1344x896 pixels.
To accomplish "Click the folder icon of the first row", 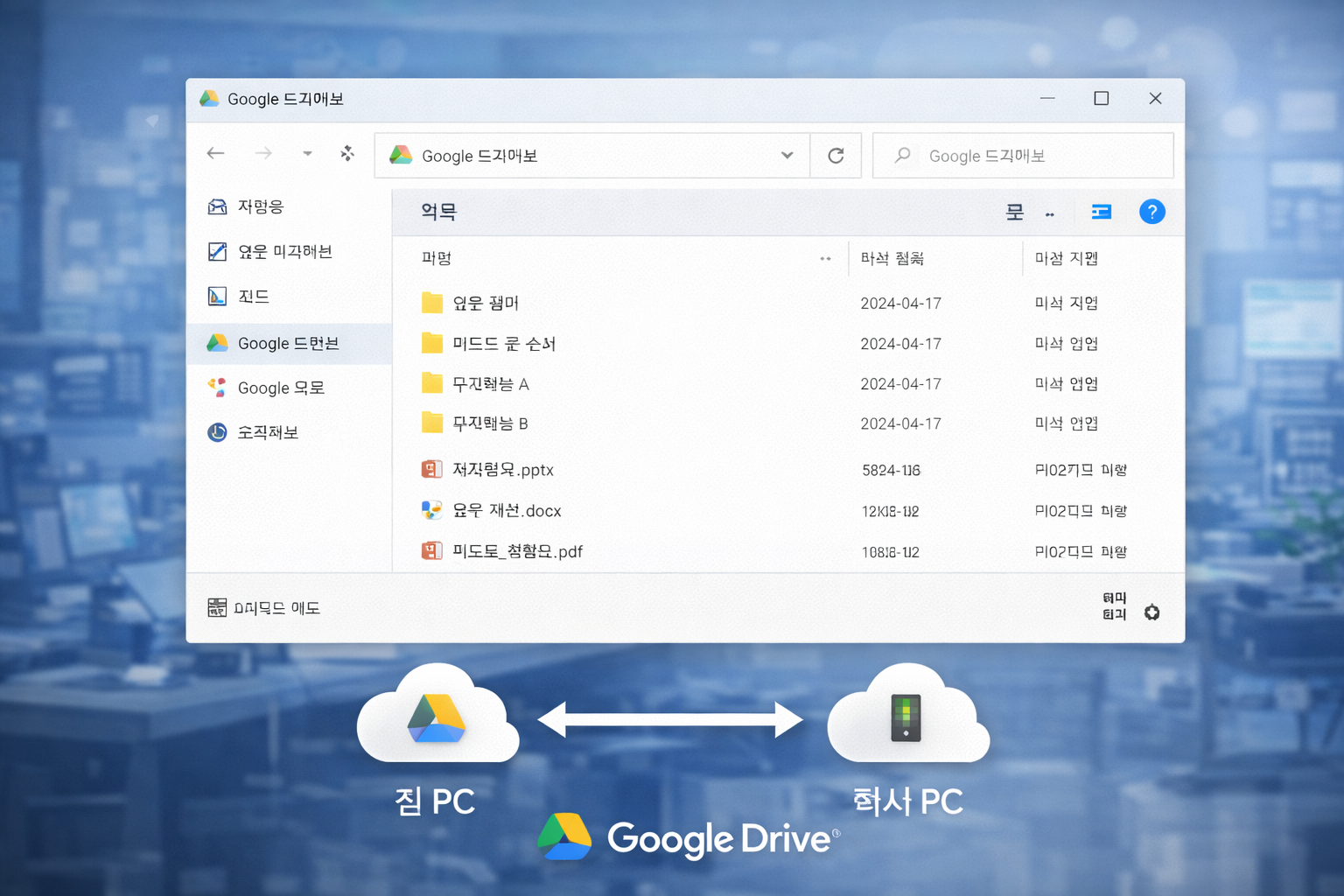I will click(x=431, y=303).
